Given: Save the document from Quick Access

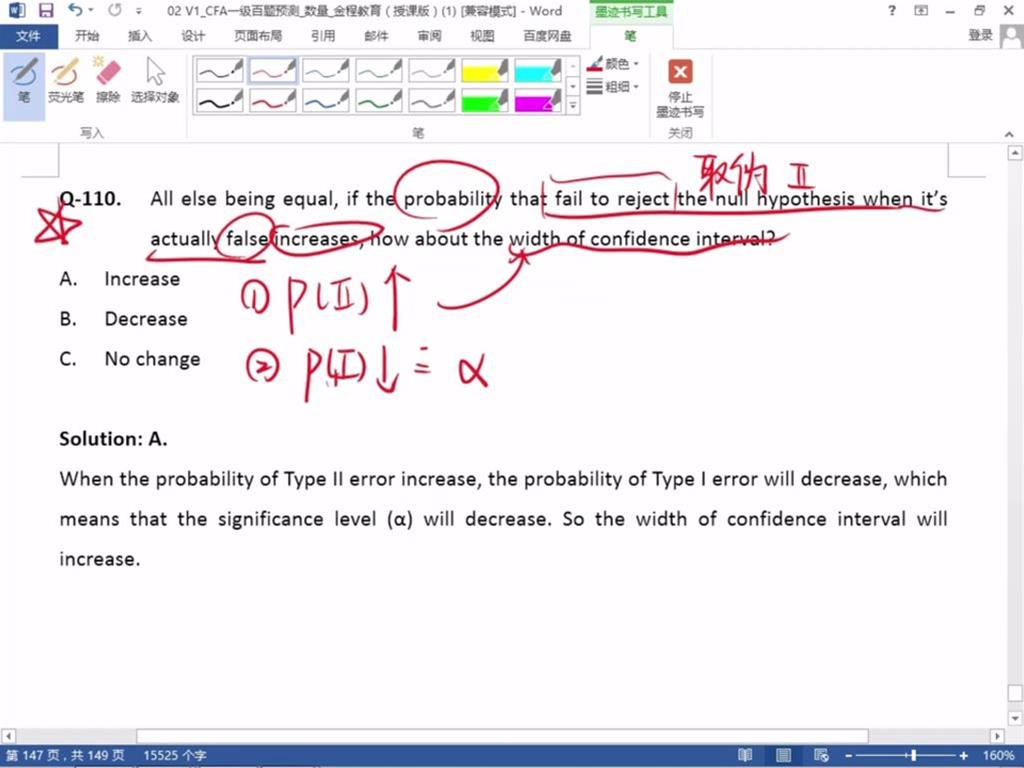Looking at the screenshot, I should [x=46, y=10].
